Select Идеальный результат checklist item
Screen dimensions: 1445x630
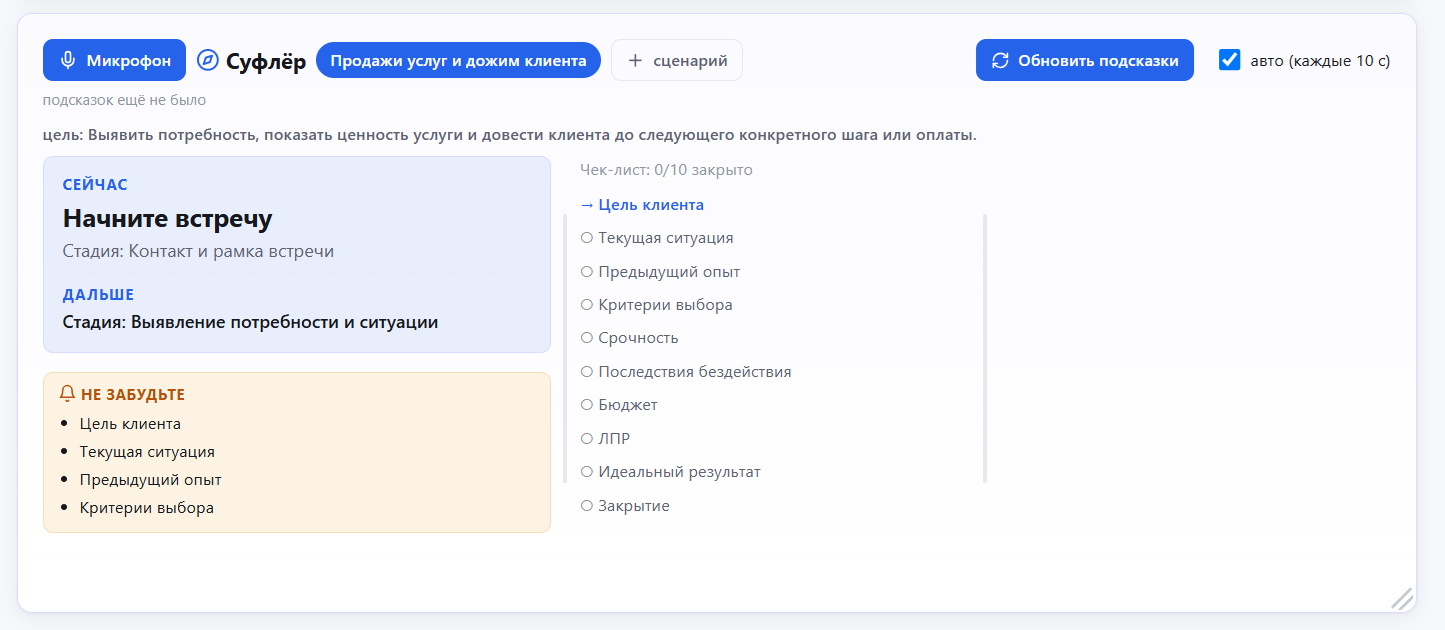(x=671, y=472)
